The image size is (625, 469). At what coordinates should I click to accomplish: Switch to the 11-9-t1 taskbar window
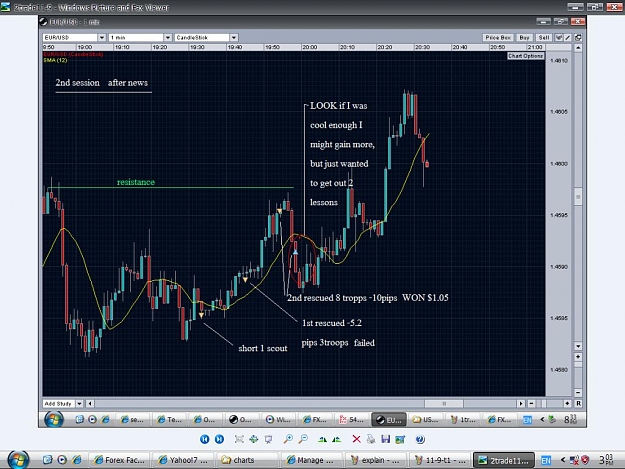click(440, 460)
